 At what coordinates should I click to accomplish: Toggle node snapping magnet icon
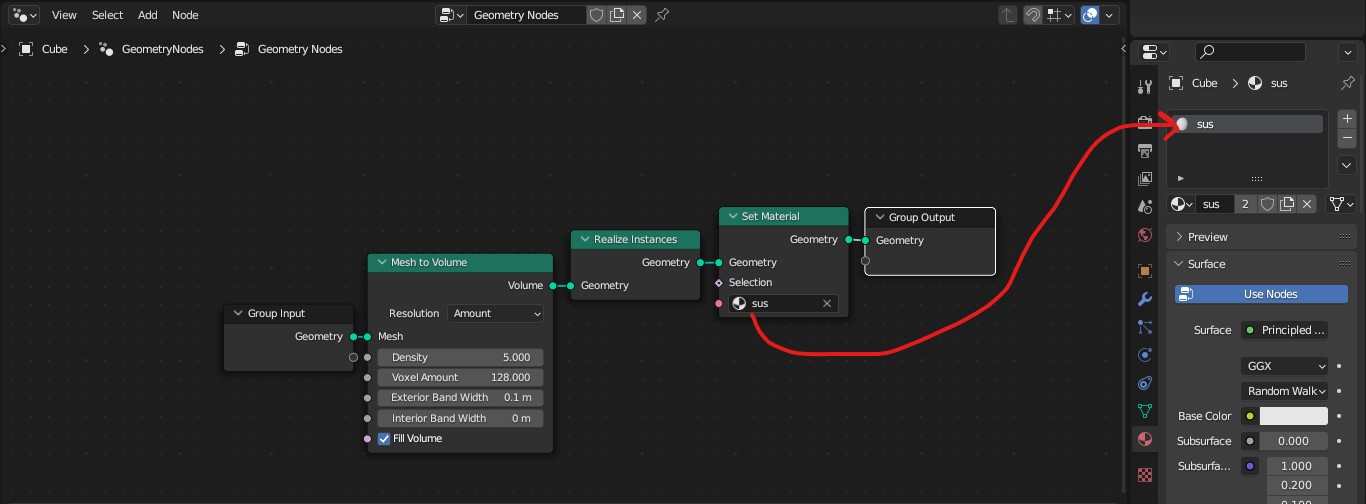pyautogui.click(x=1034, y=15)
